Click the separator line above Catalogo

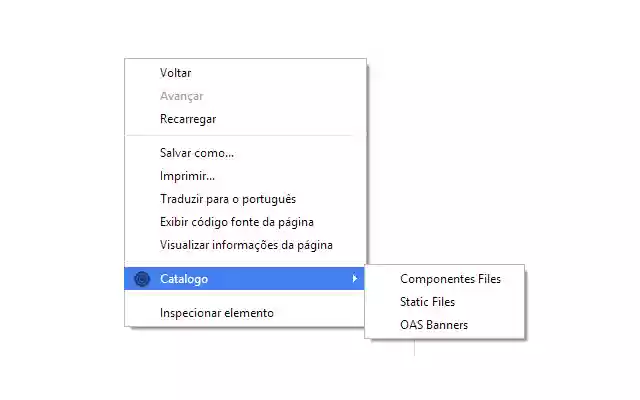245,262
